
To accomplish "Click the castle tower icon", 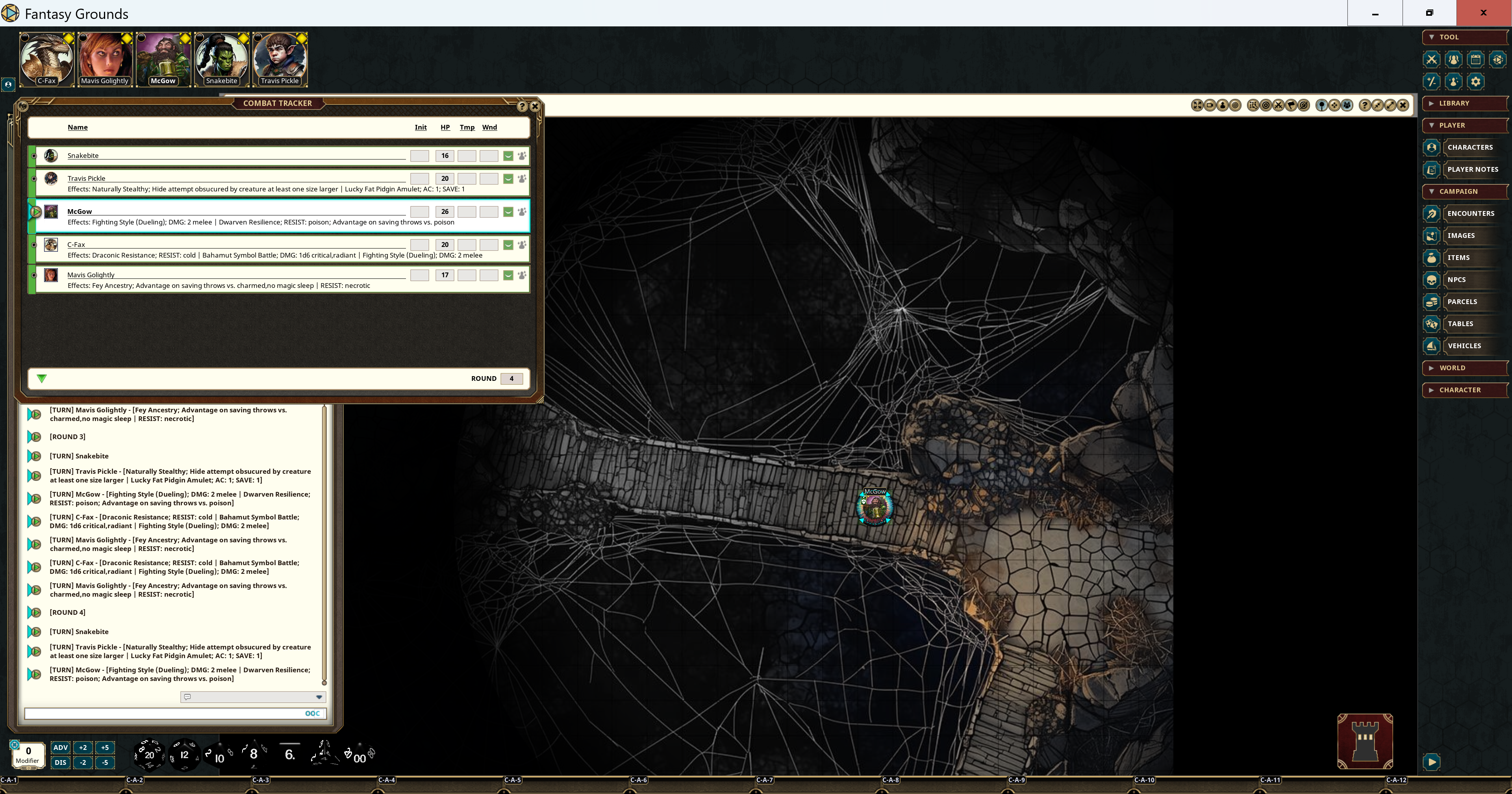I will [x=1365, y=741].
